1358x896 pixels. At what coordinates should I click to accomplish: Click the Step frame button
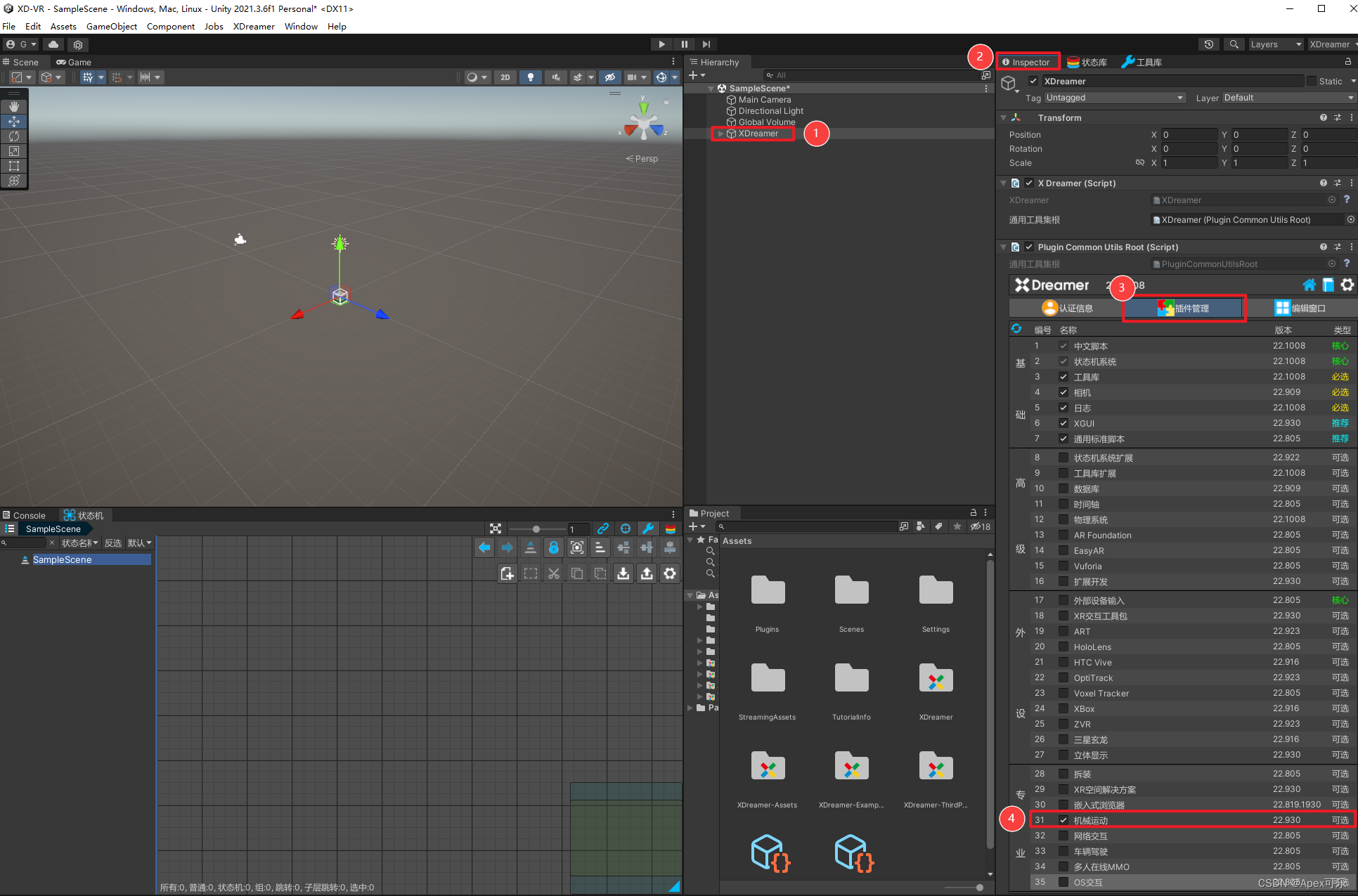point(706,44)
